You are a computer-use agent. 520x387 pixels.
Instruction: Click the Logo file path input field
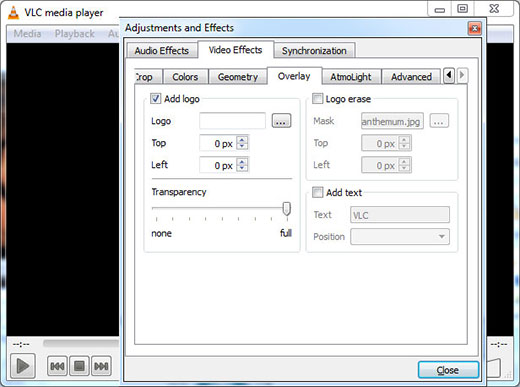(x=232, y=121)
